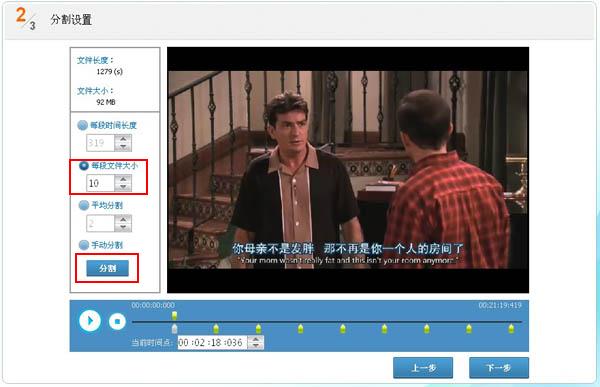Go back with the 上一步 button
The image size is (600, 387).
[x=423, y=368]
